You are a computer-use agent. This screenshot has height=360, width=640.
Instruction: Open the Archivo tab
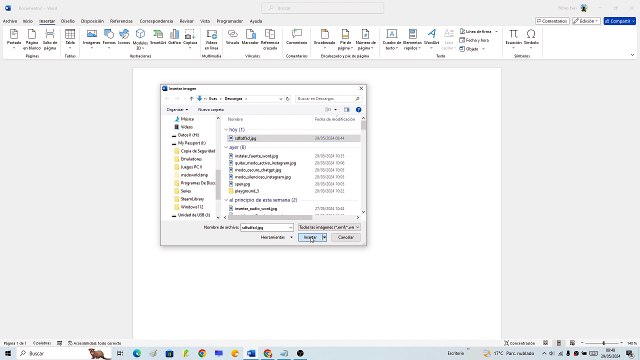point(10,21)
